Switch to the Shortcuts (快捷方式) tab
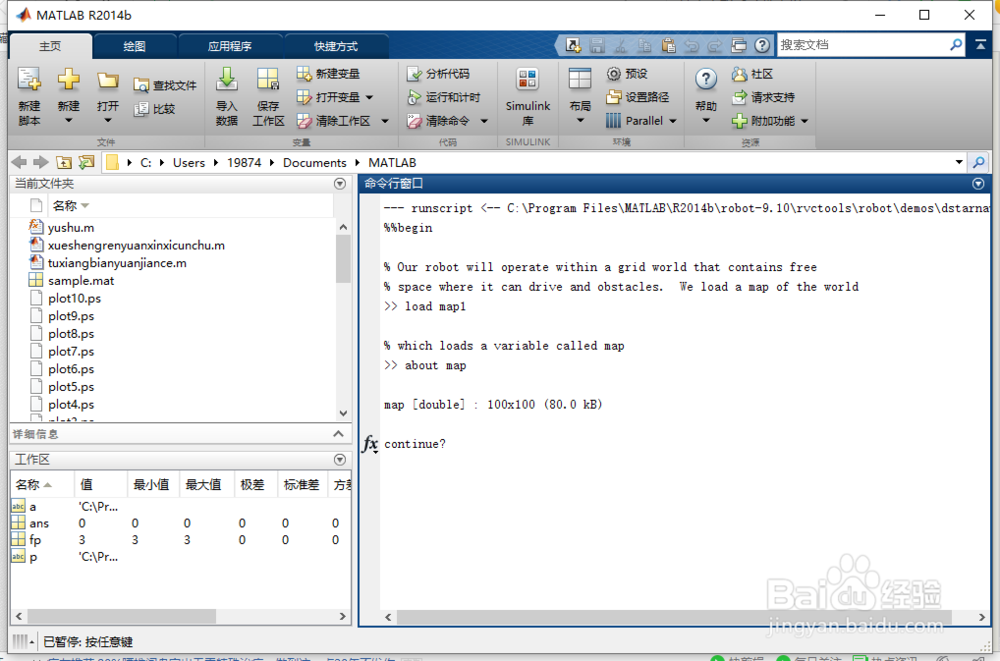1000x661 pixels. coord(336,46)
